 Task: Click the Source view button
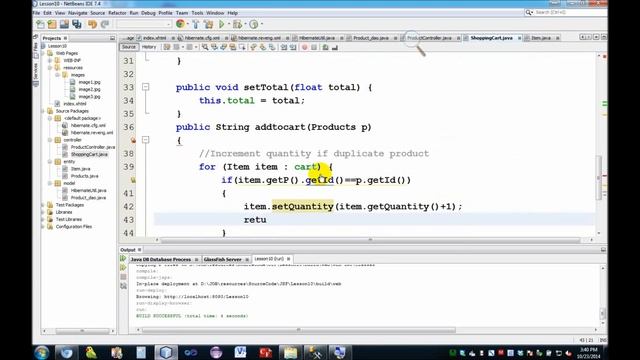point(128,47)
